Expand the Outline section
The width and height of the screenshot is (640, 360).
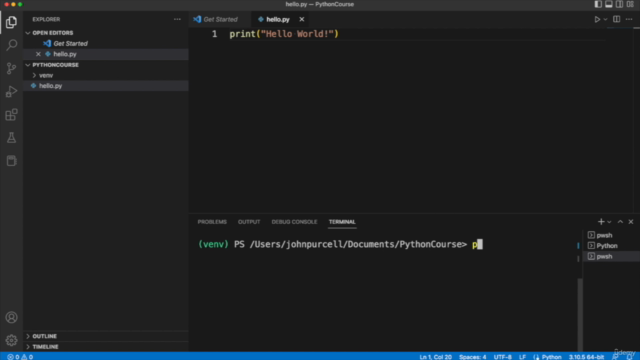pyautogui.click(x=106, y=336)
